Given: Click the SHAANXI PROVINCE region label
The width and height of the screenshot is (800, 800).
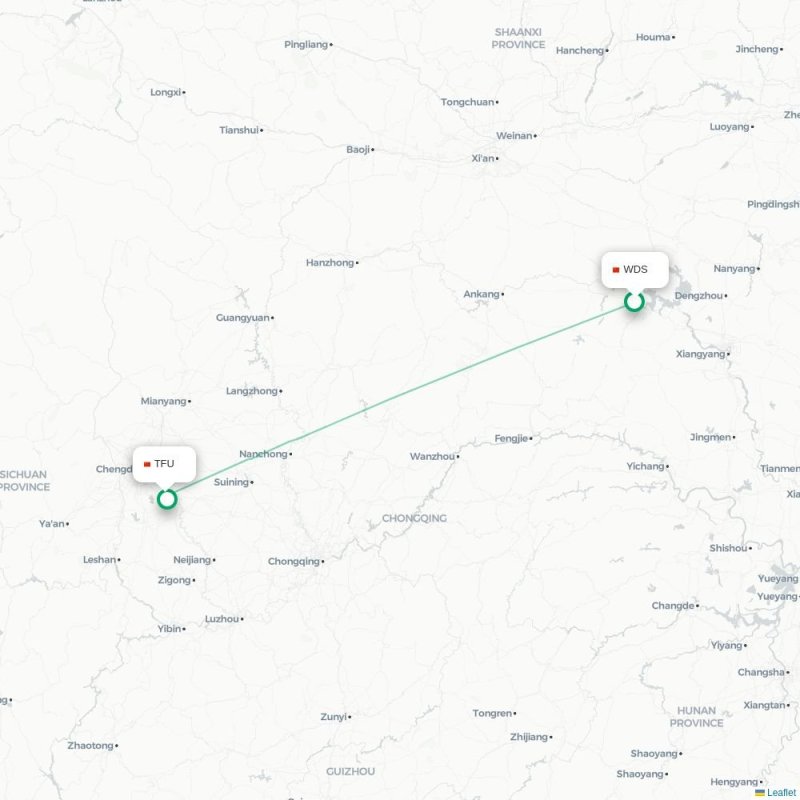Looking at the screenshot, I should (x=518, y=38).
